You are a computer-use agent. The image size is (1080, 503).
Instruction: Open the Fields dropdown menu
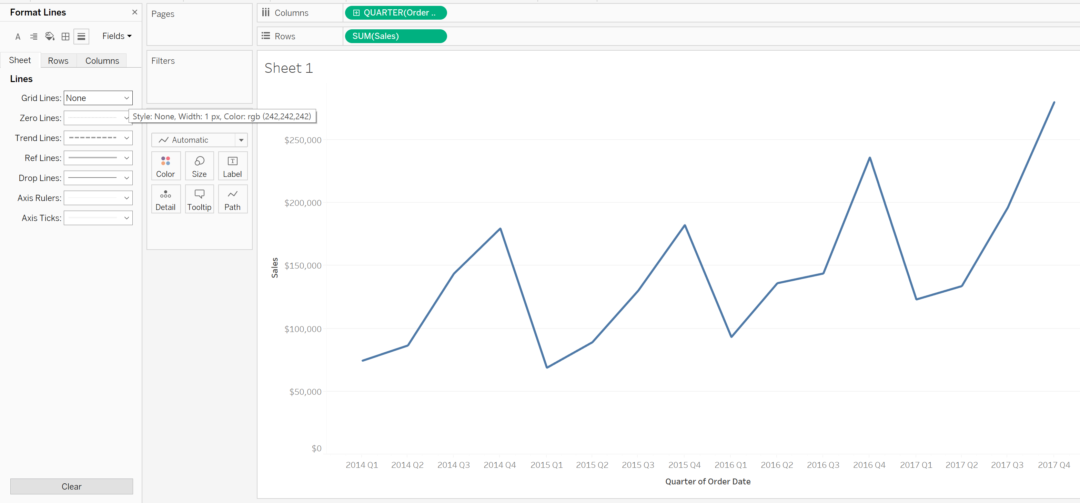(x=116, y=36)
